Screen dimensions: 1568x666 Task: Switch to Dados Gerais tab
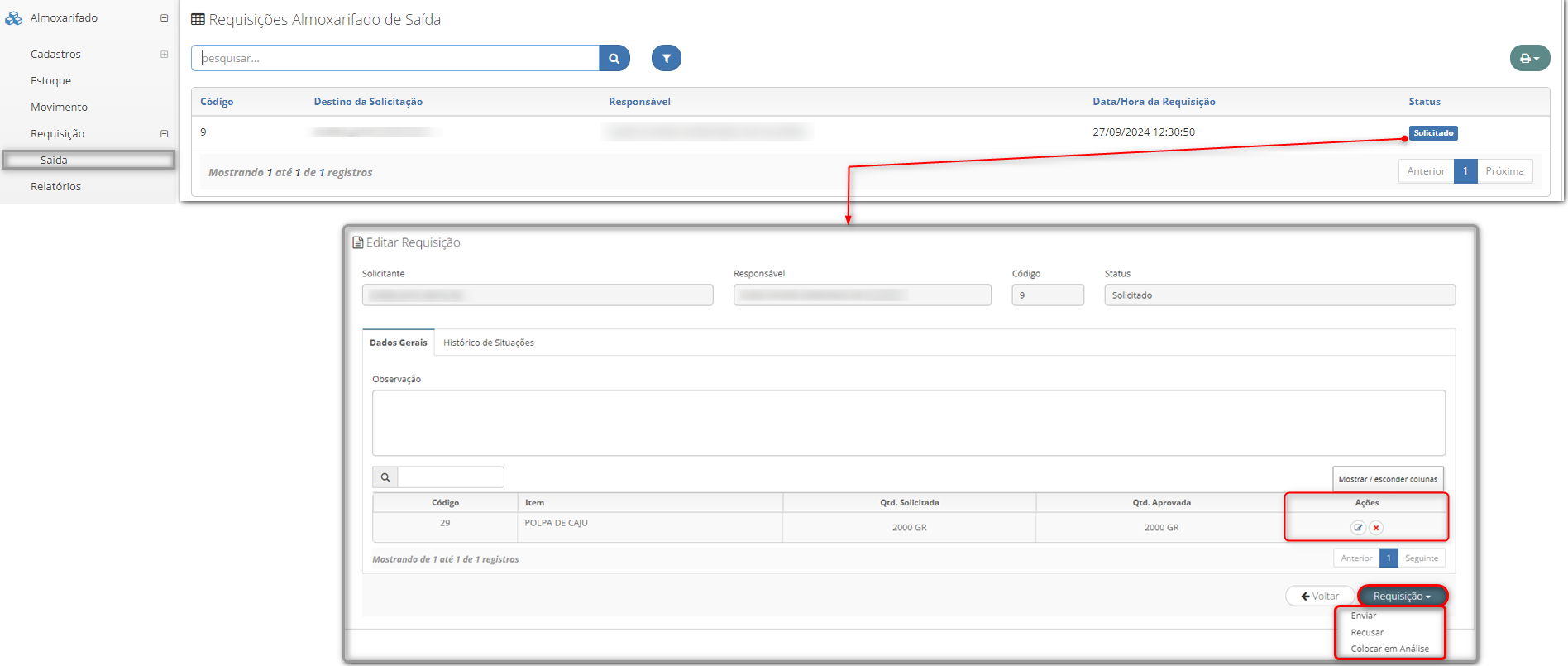click(x=399, y=343)
